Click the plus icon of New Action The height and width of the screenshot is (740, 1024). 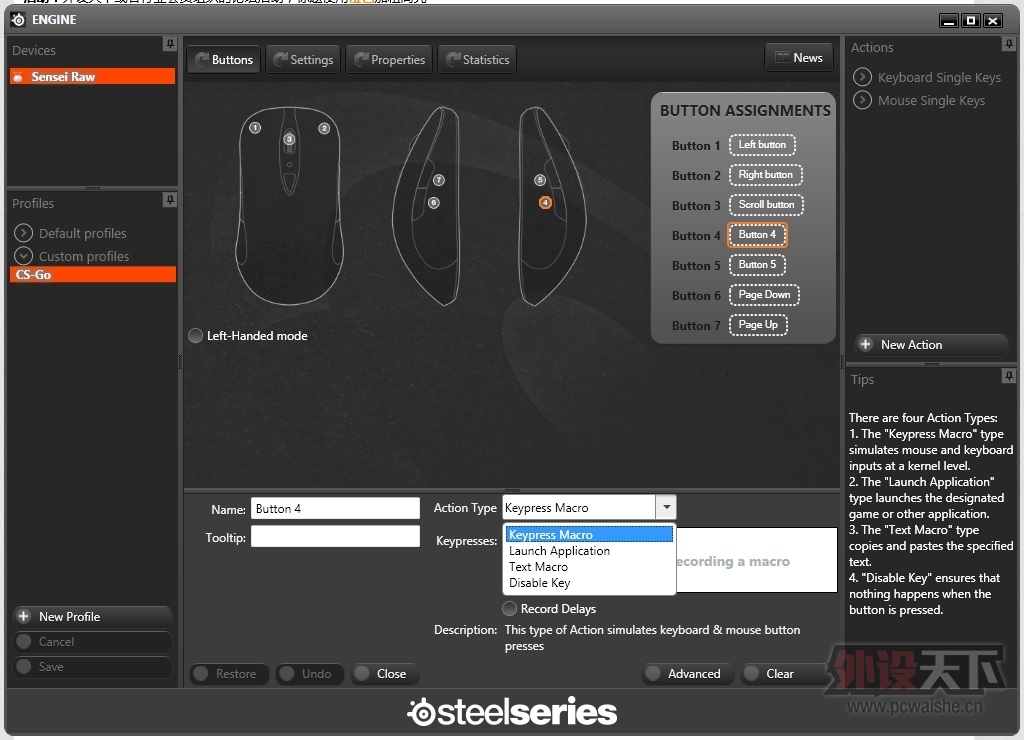pos(865,344)
